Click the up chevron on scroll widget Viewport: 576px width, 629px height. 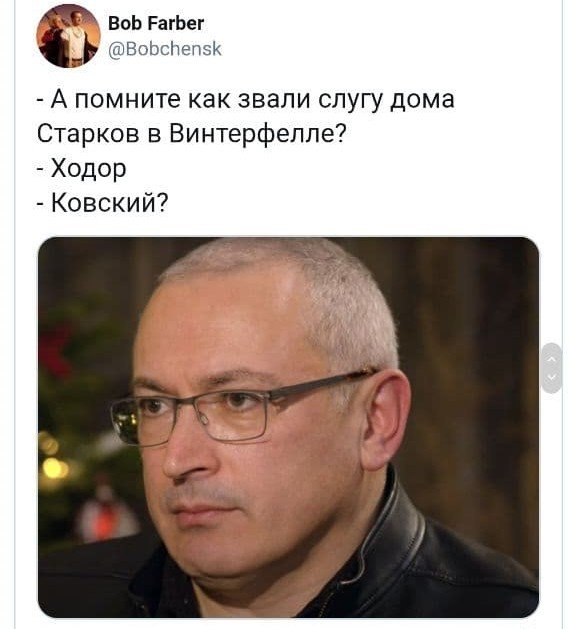[x=552, y=359]
